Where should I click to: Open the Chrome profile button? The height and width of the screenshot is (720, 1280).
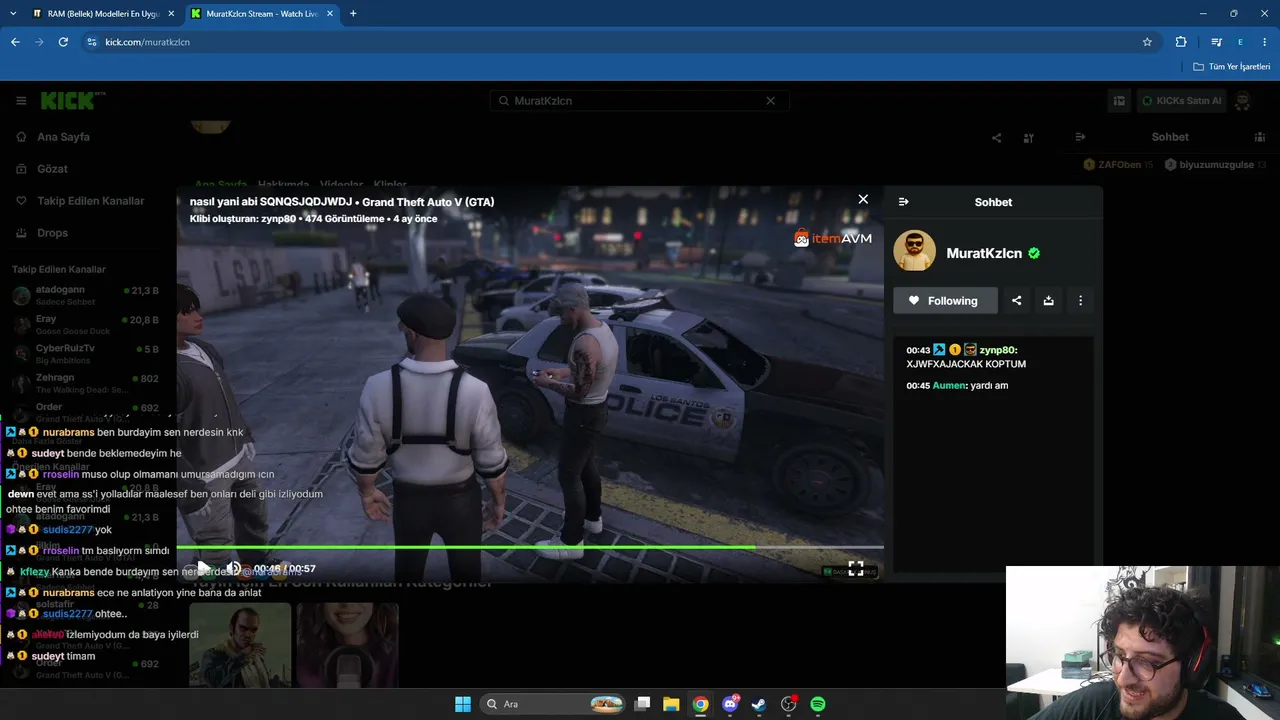coord(1240,42)
